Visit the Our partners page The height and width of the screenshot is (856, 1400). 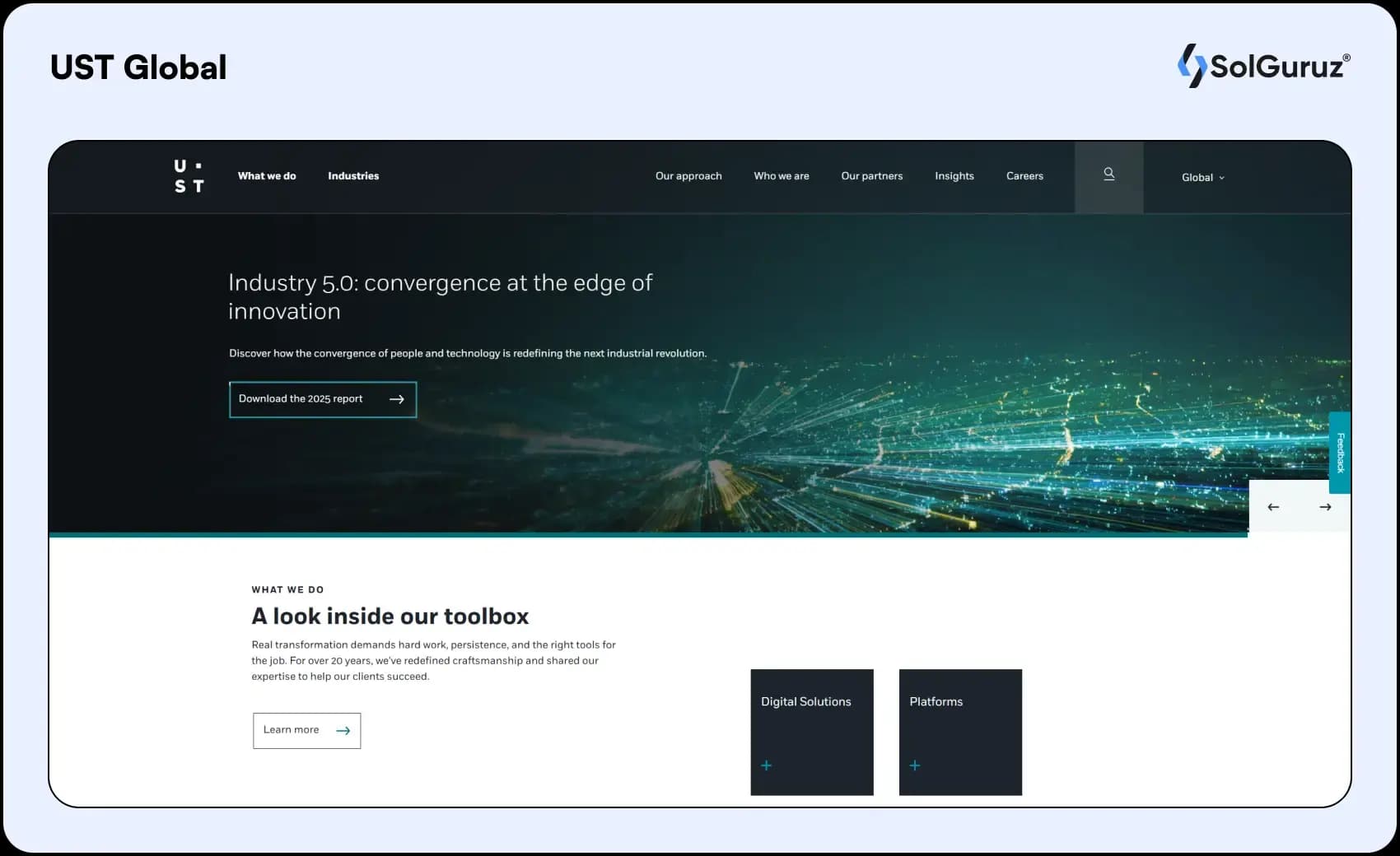click(x=872, y=176)
